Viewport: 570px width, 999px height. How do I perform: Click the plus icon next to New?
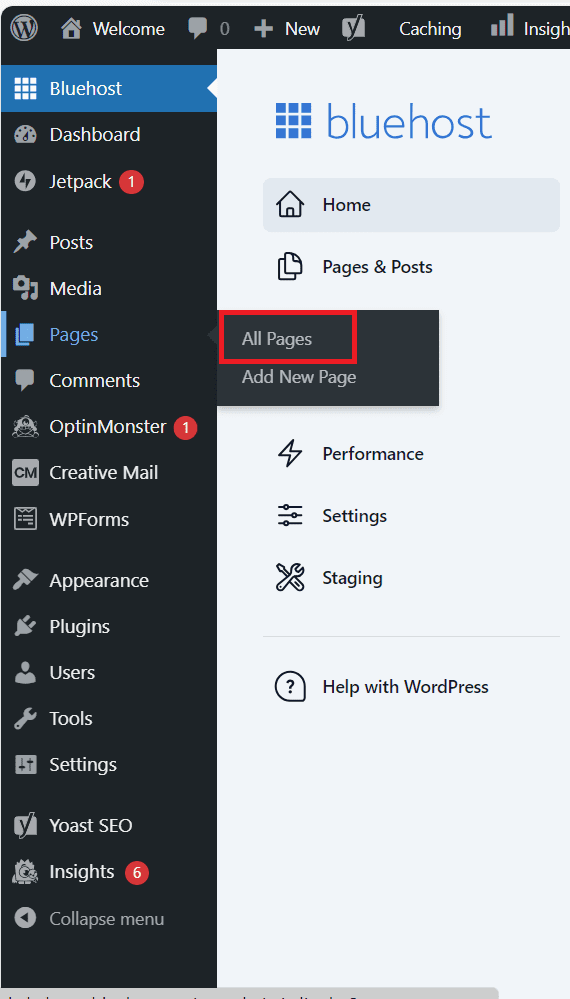[263, 29]
